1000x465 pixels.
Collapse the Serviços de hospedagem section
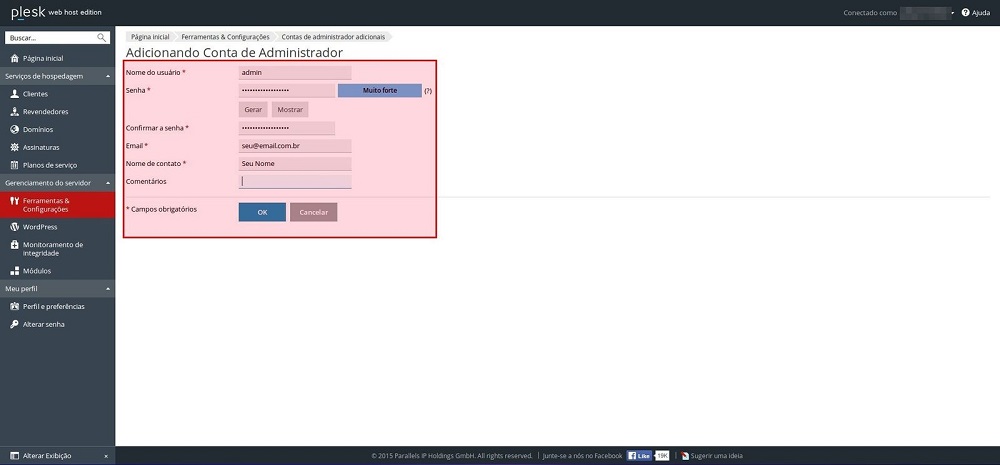107,76
